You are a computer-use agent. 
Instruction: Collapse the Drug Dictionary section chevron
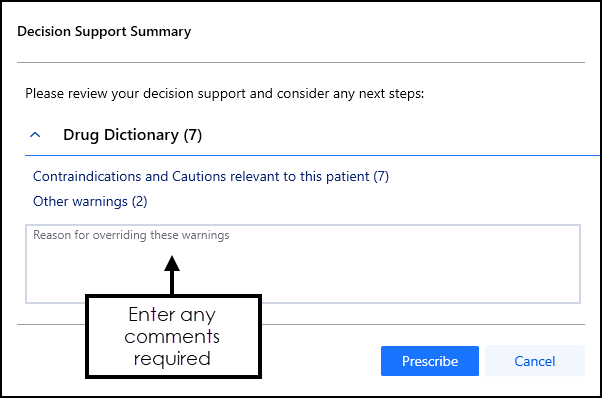[x=35, y=135]
